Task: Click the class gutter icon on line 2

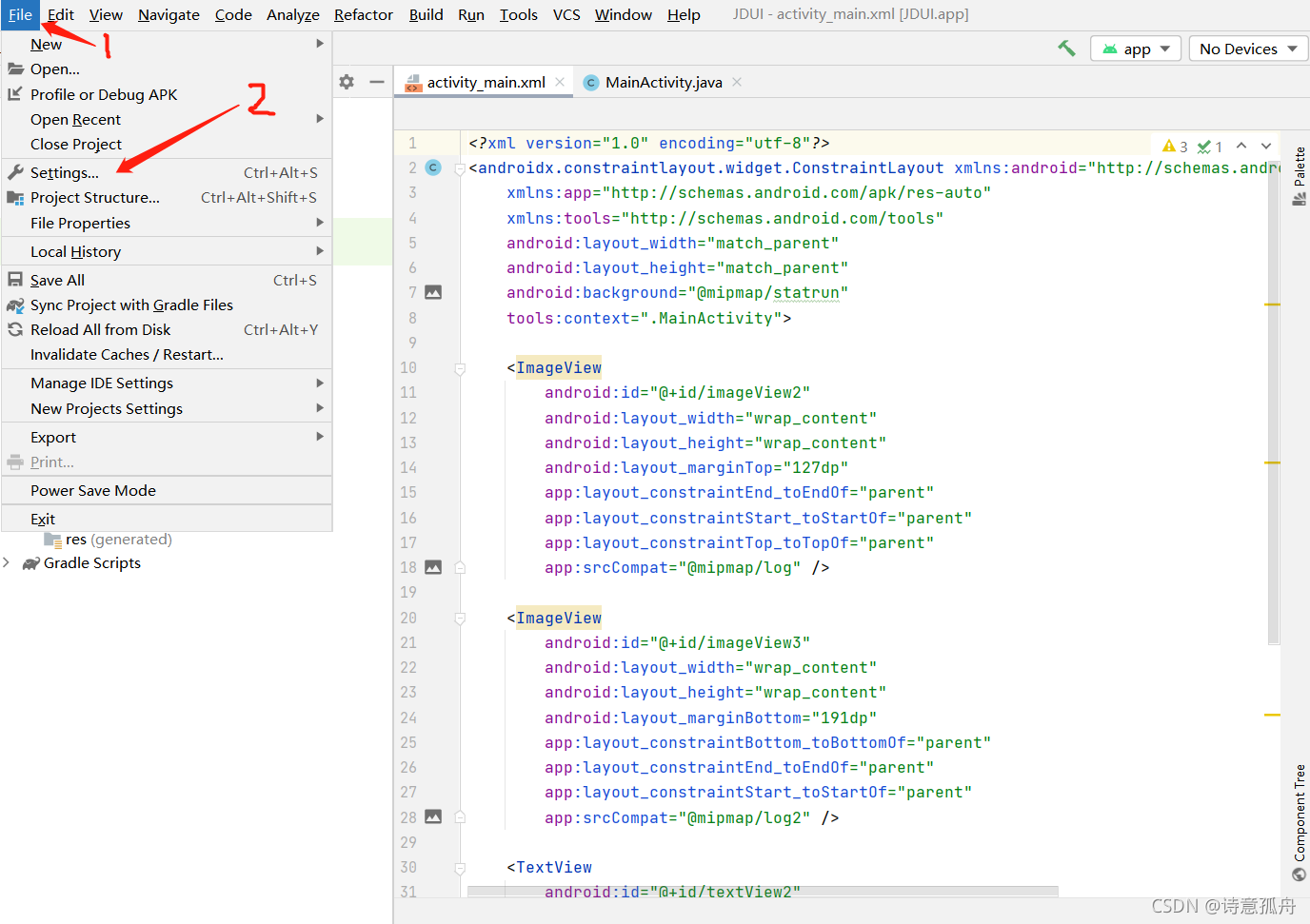Action: click(x=433, y=167)
